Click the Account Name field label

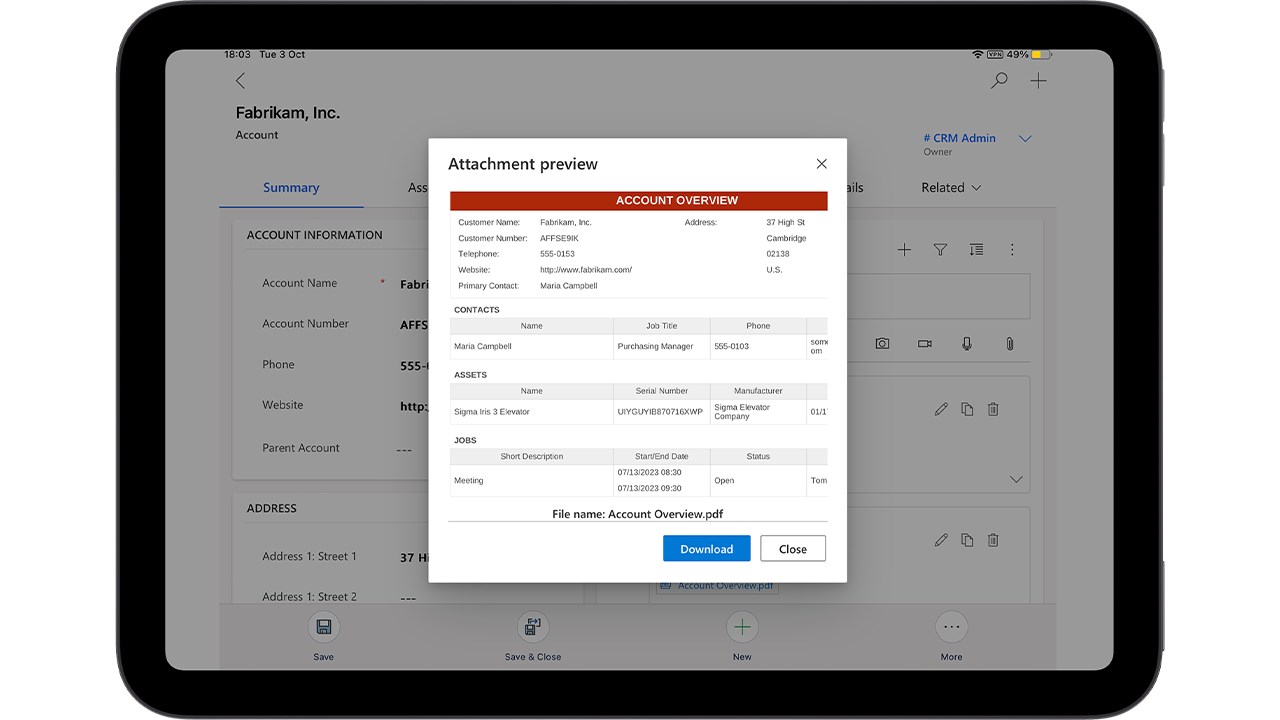tap(300, 283)
